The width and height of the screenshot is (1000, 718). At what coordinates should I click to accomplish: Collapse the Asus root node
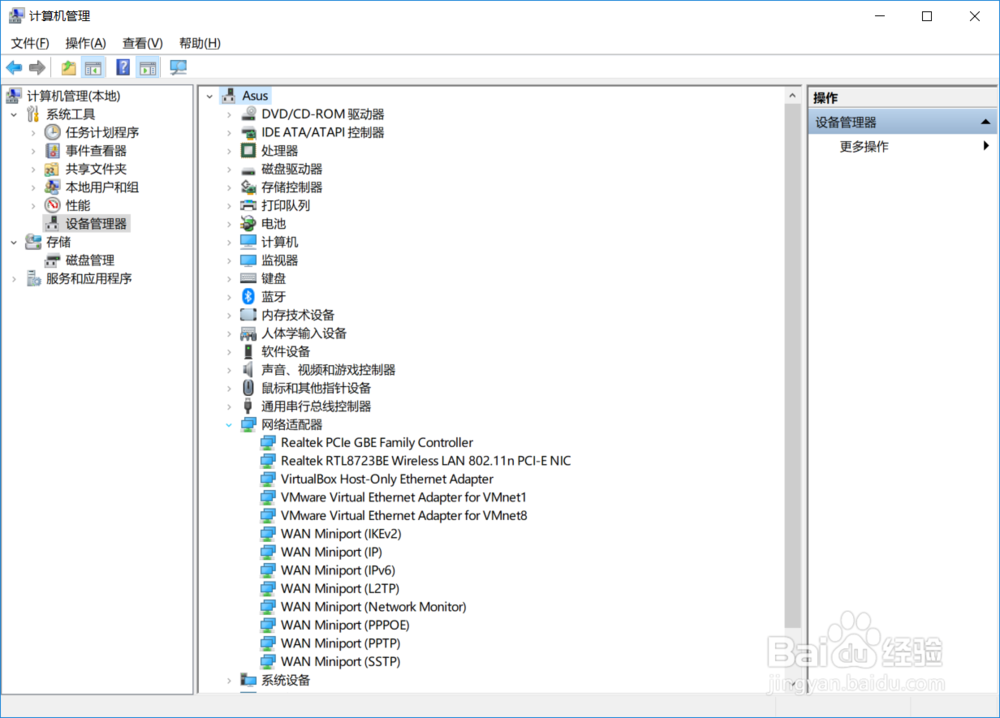(x=210, y=96)
